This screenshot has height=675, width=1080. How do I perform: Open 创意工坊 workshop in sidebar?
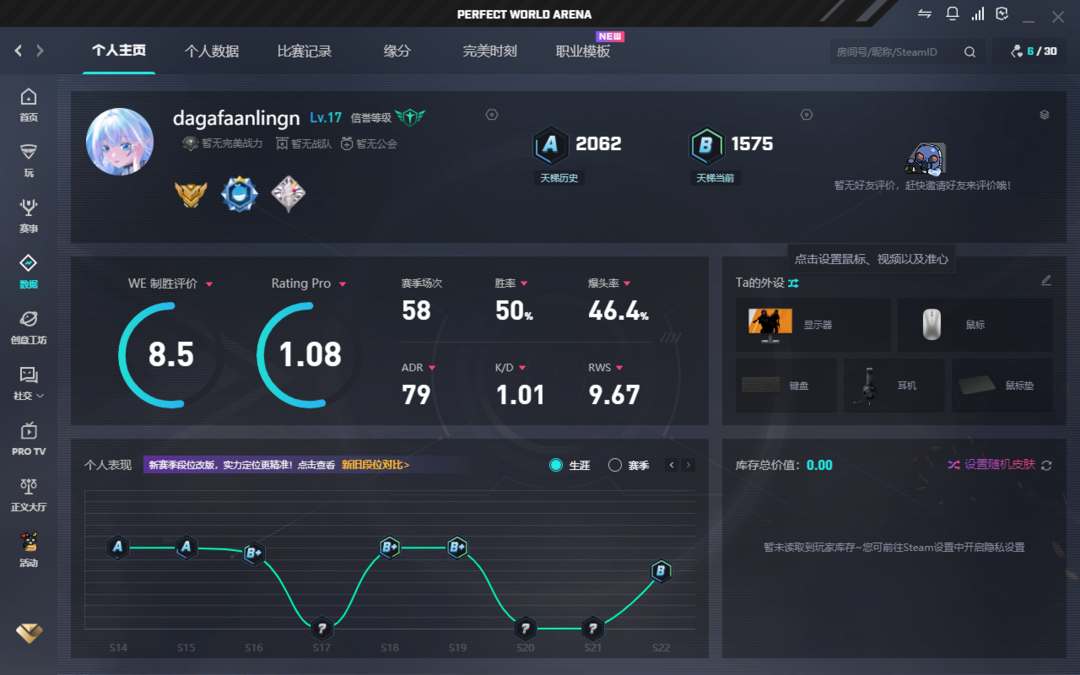coord(28,326)
